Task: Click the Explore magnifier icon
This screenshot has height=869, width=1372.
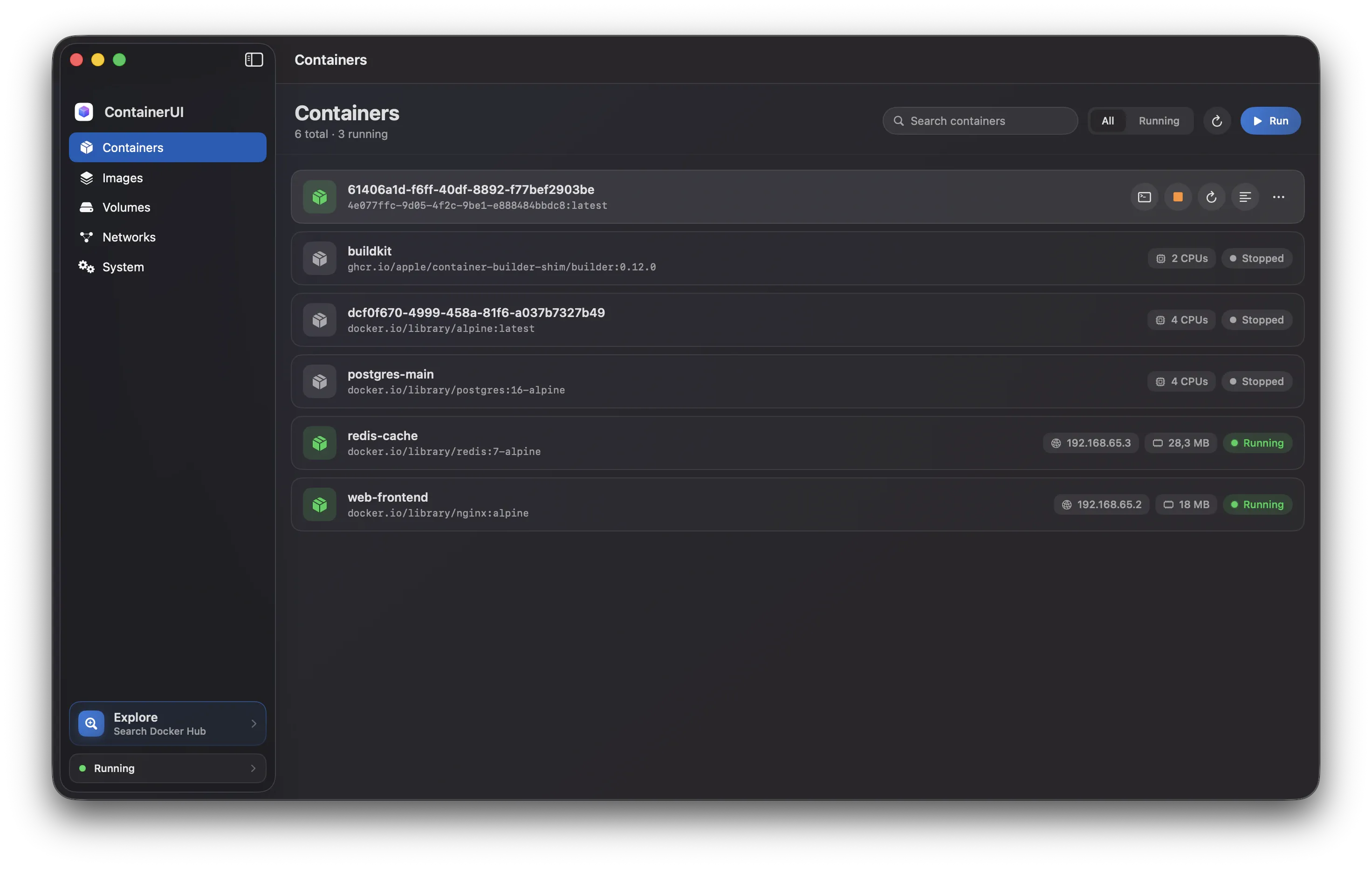Action: tap(91, 724)
